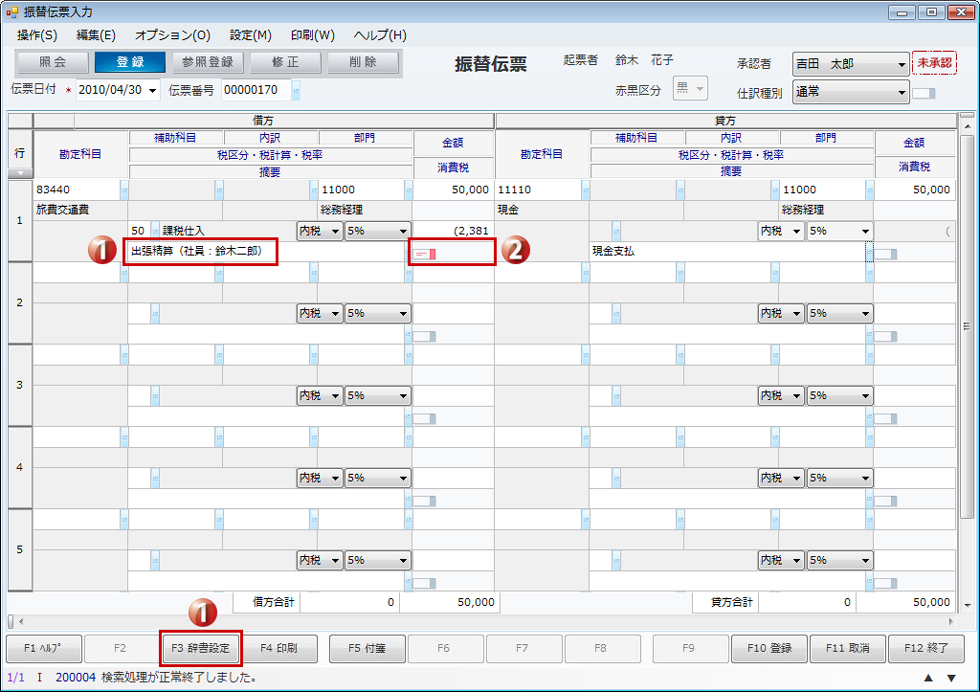Open row 1 debit 補助科目 lookup icon

(x=219, y=190)
